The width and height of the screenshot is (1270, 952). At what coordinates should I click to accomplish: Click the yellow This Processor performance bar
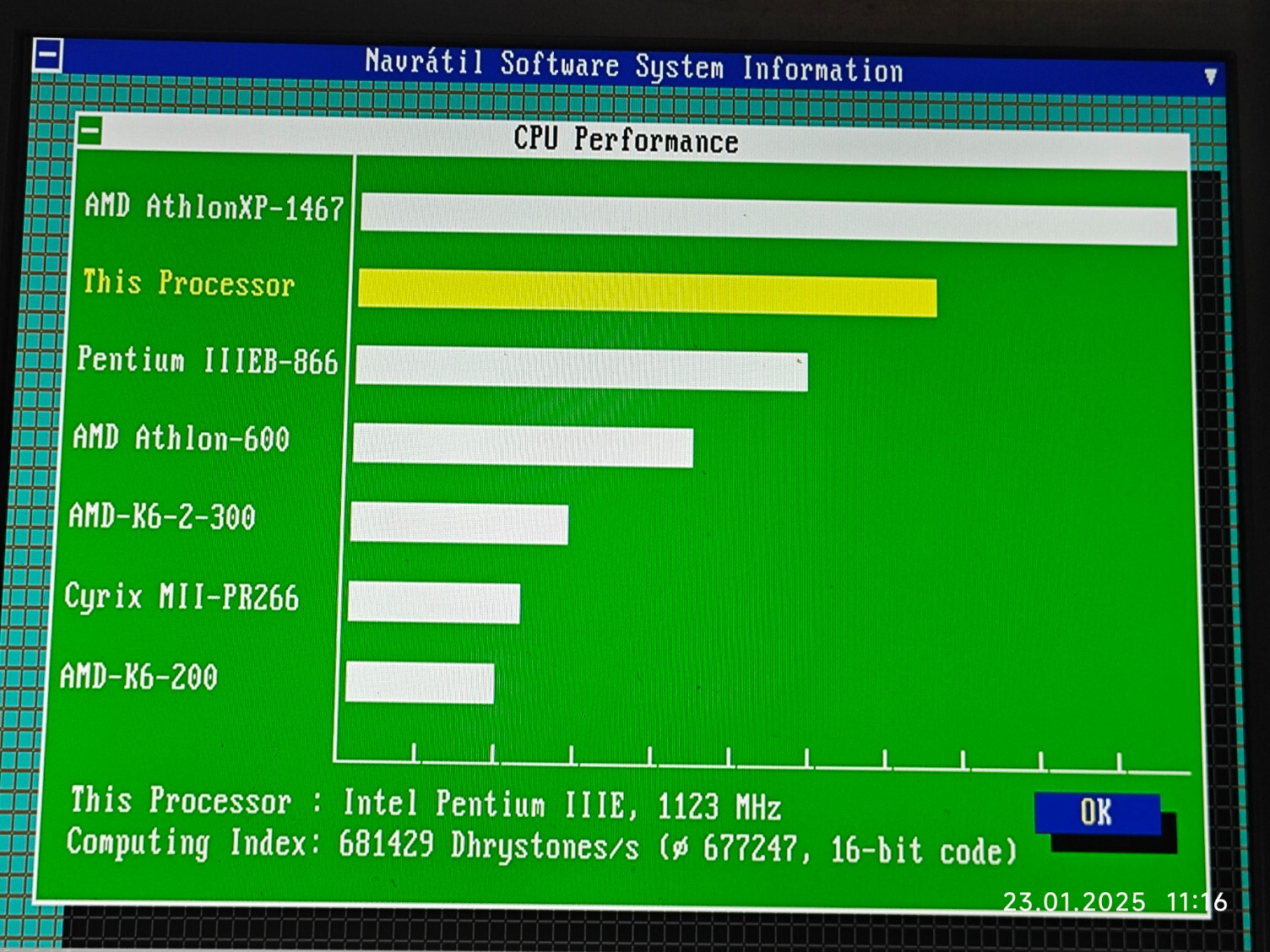point(648,293)
